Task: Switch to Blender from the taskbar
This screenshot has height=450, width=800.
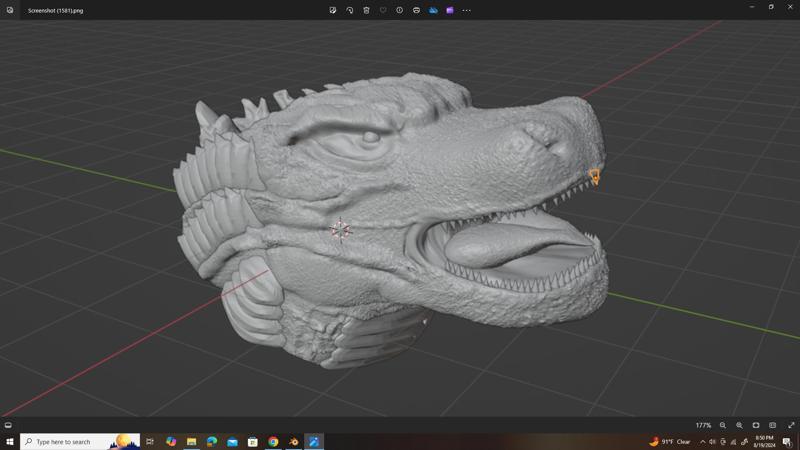Action: [293, 442]
